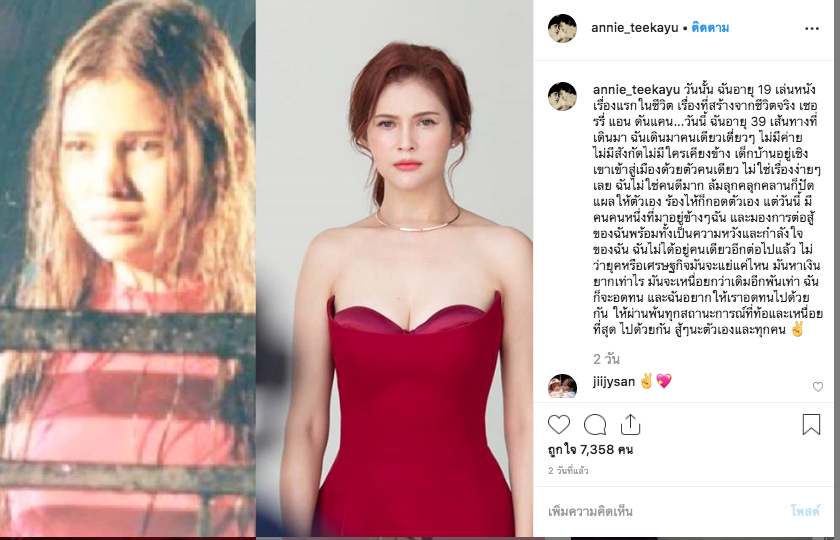Screen dimensions: 840x540
Task: Click the header profile avatar of annie_teekayu
Action: point(562,28)
